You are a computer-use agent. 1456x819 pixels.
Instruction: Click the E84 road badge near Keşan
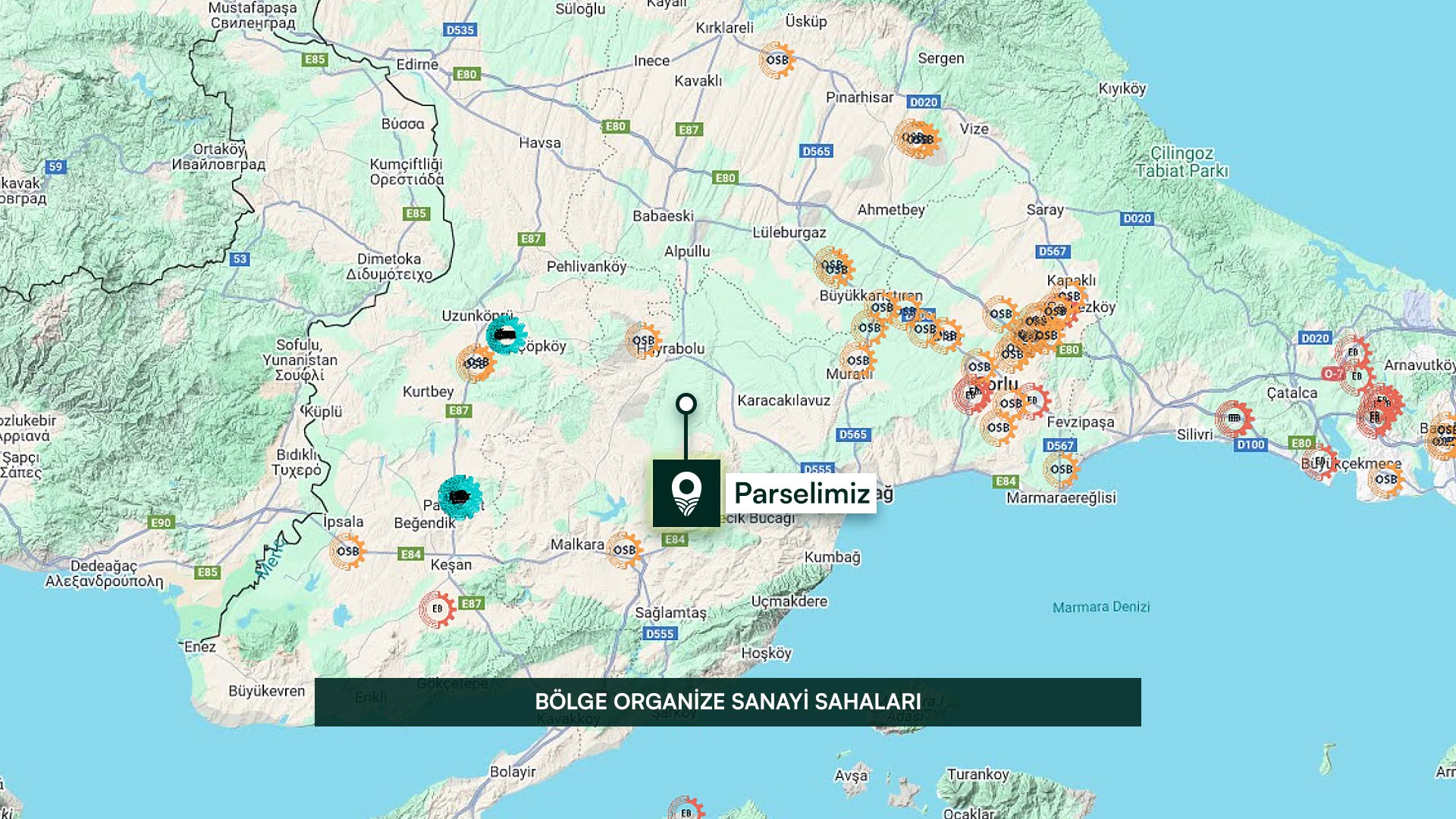tap(410, 554)
